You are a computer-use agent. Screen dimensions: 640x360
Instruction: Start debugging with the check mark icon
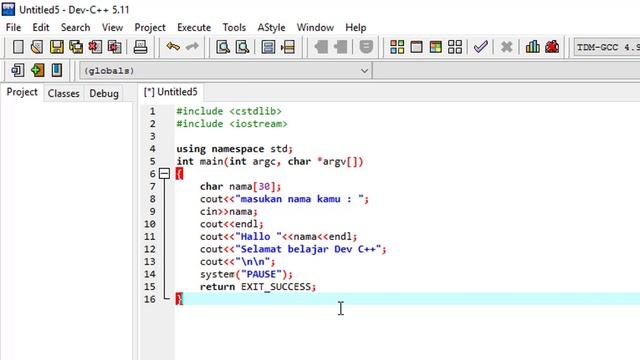[x=481, y=47]
